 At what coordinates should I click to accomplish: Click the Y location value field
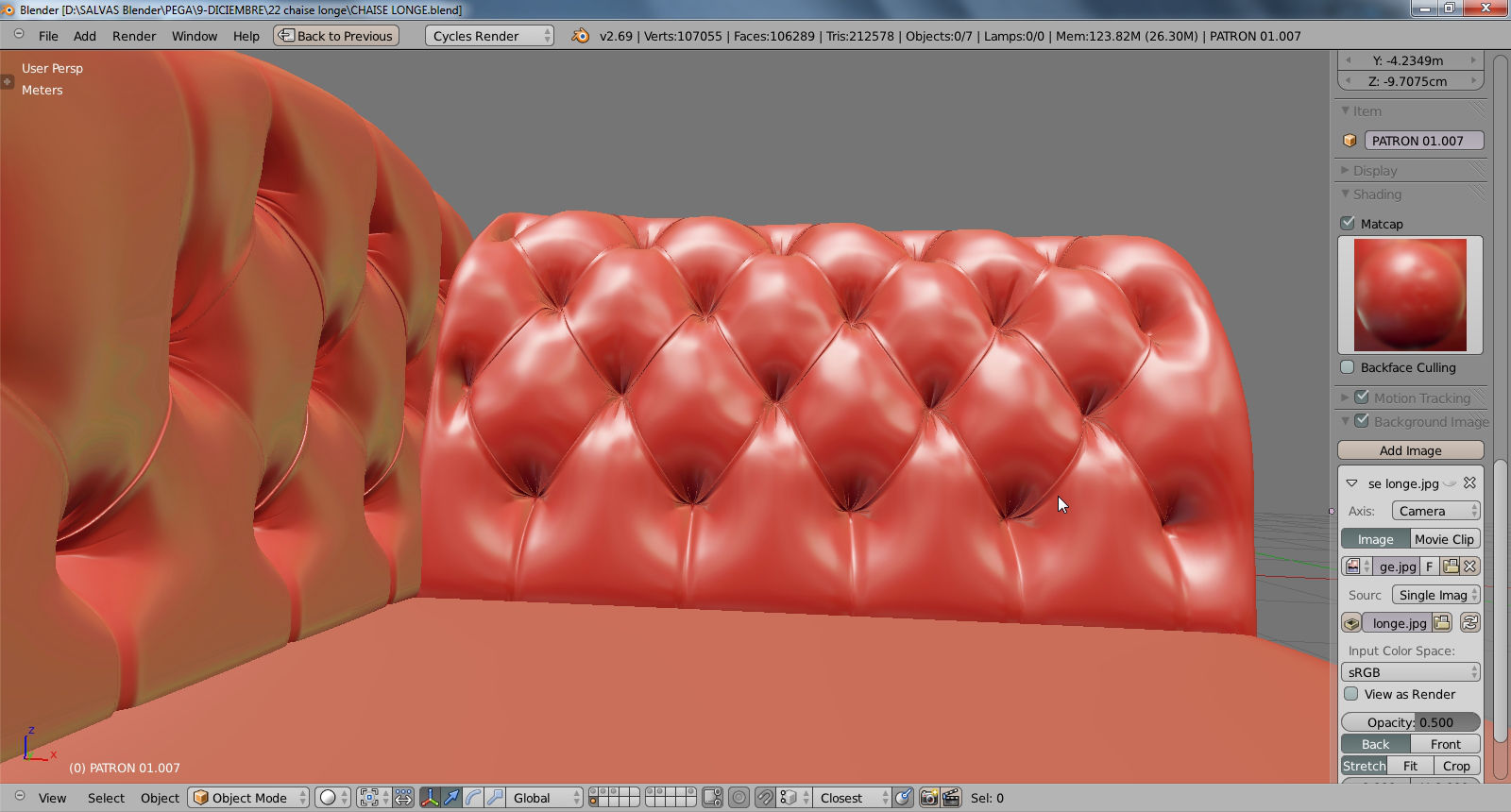tap(1411, 60)
